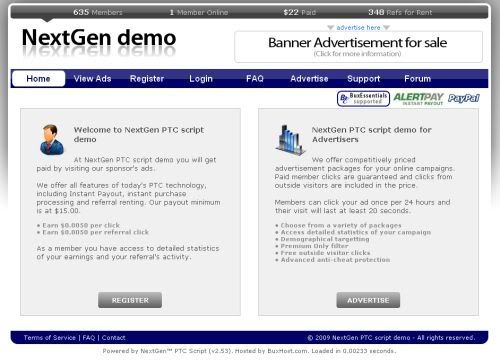This screenshot has height=361, width=500.
Task: Click the businessman avatar icon
Action: tap(52, 139)
